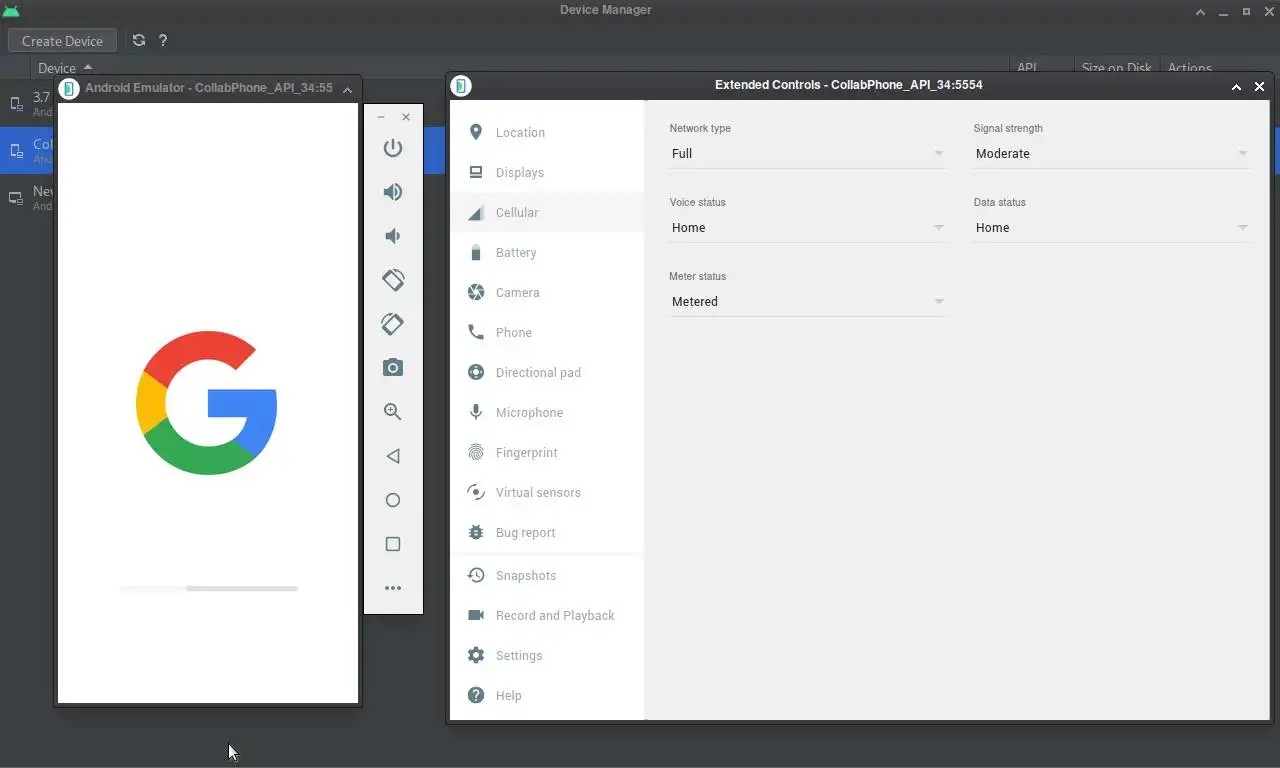This screenshot has height=768, width=1280.
Task: Open the Microphone section
Action: [547, 412]
